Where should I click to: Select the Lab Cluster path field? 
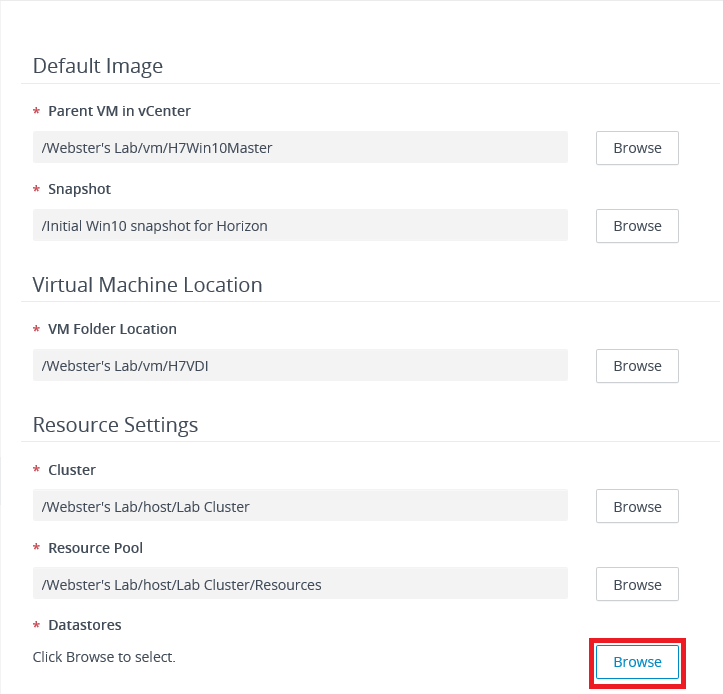pyautogui.click(x=300, y=507)
